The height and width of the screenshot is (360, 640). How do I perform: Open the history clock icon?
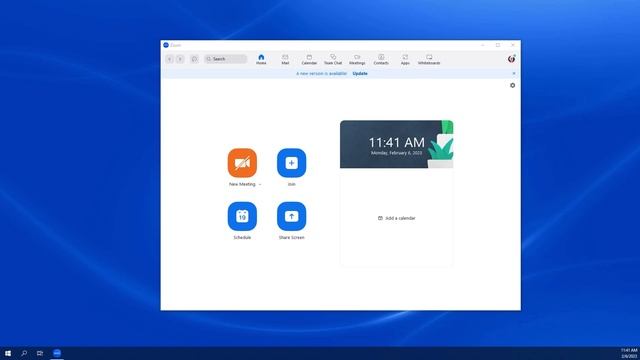[x=194, y=59]
